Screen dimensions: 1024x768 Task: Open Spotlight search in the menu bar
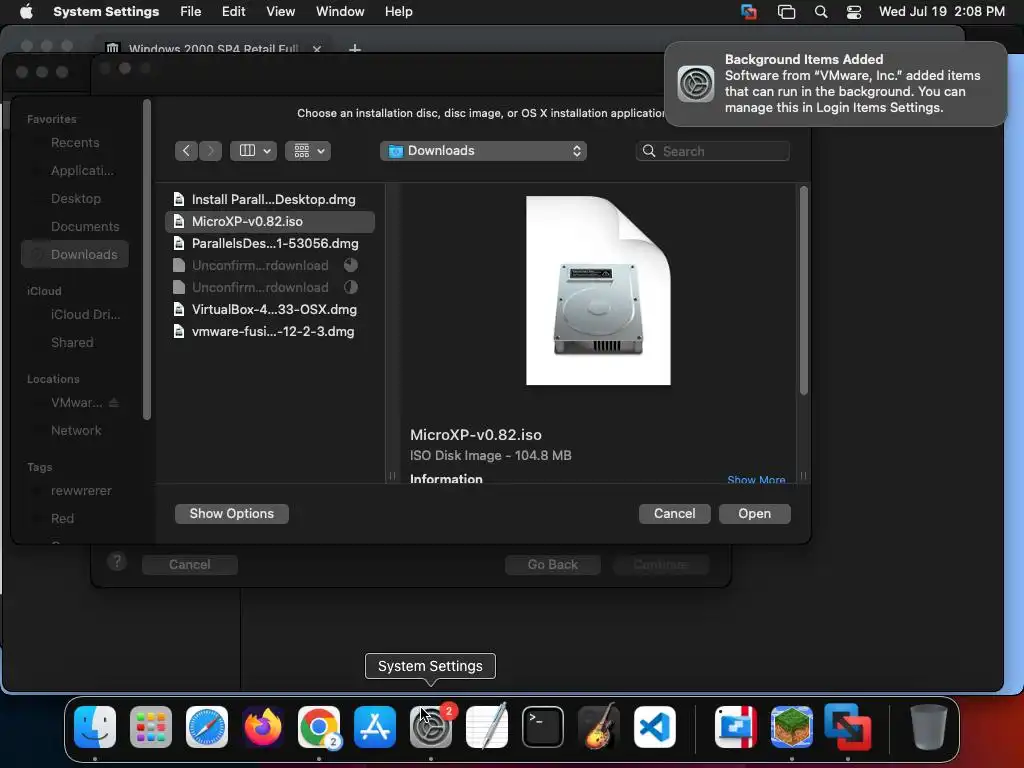(x=821, y=12)
